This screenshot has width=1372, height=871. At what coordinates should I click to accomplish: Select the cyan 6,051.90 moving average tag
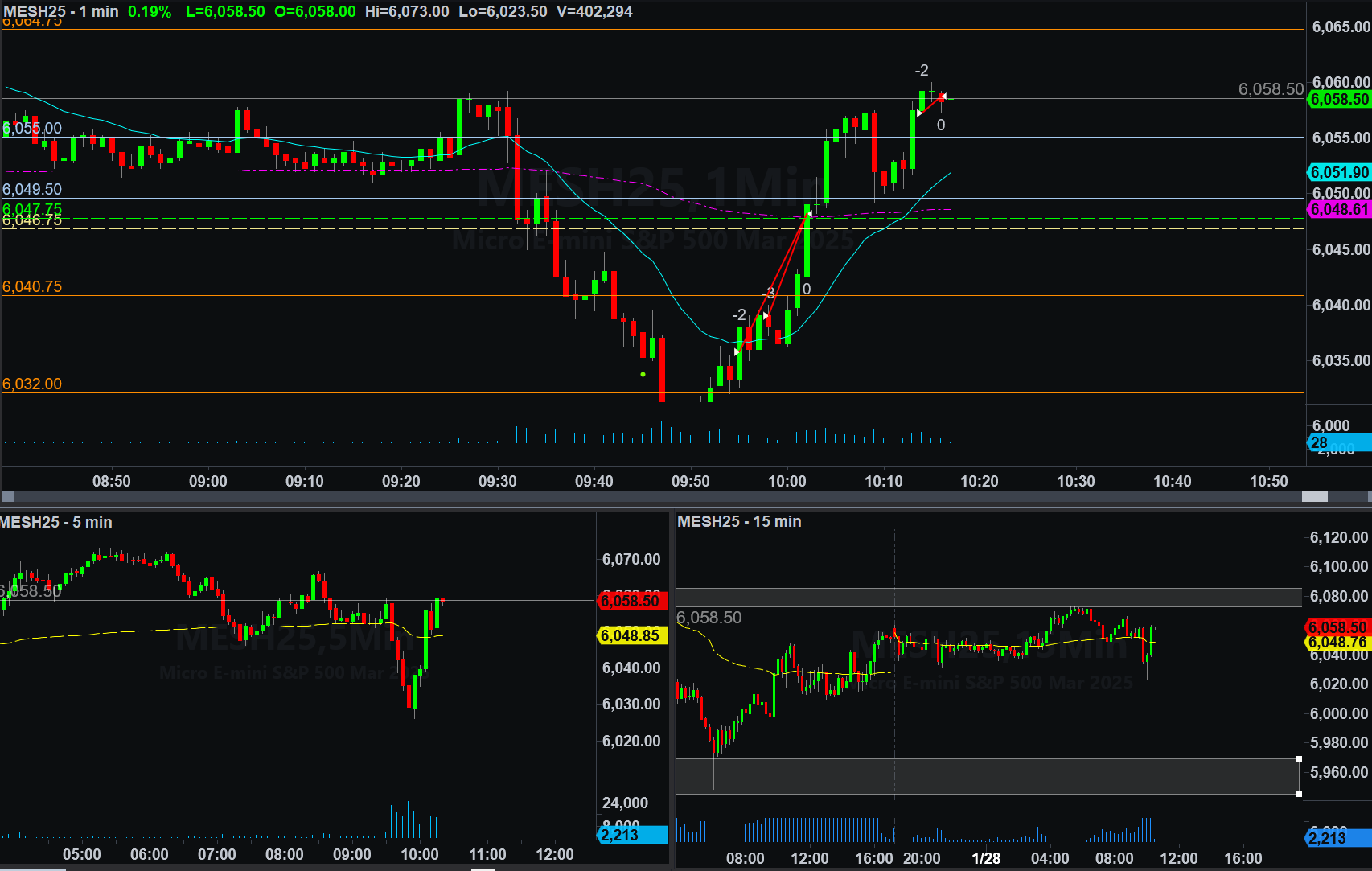coord(1339,172)
